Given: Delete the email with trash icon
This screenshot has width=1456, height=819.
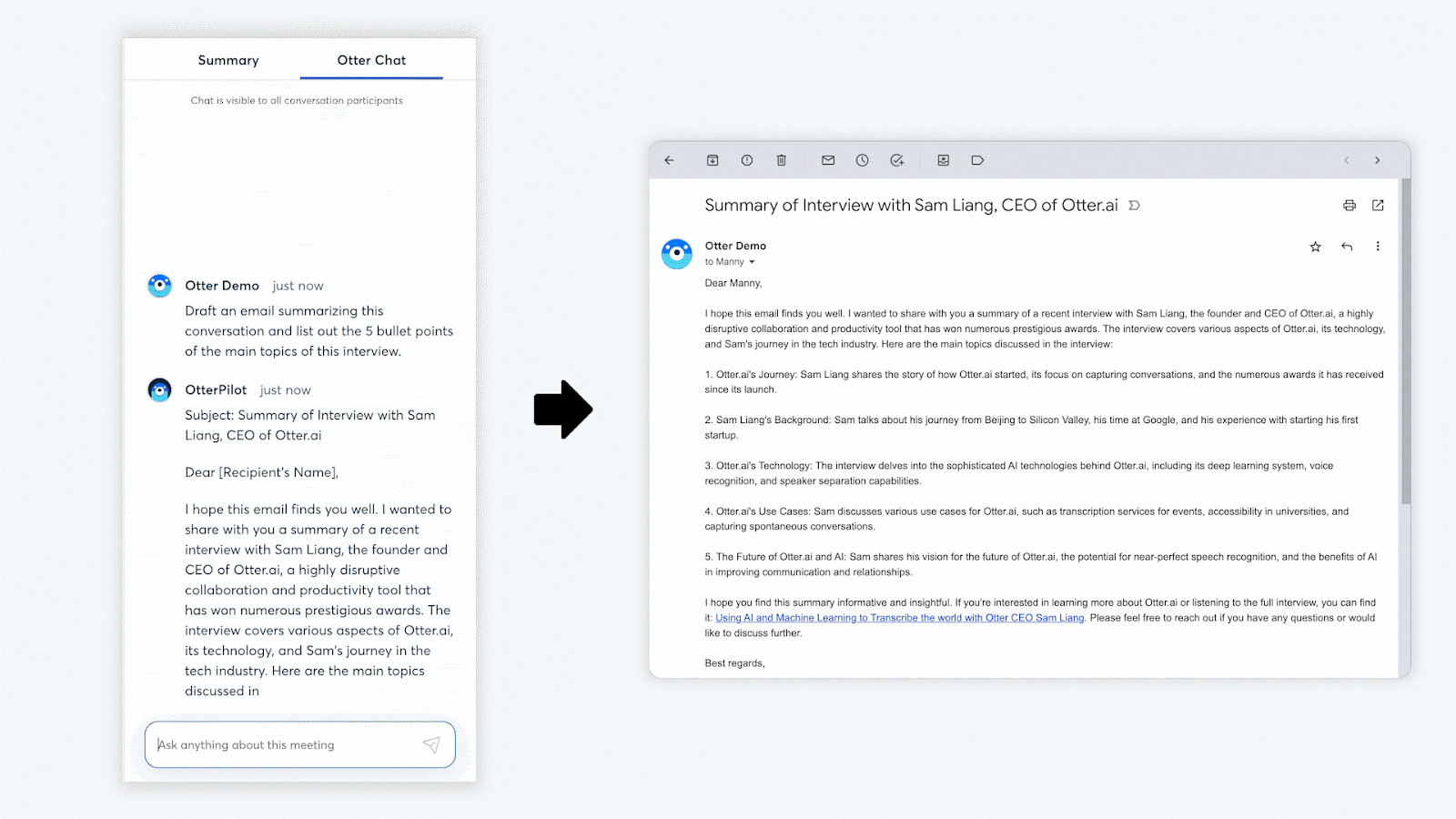Looking at the screenshot, I should 781,160.
